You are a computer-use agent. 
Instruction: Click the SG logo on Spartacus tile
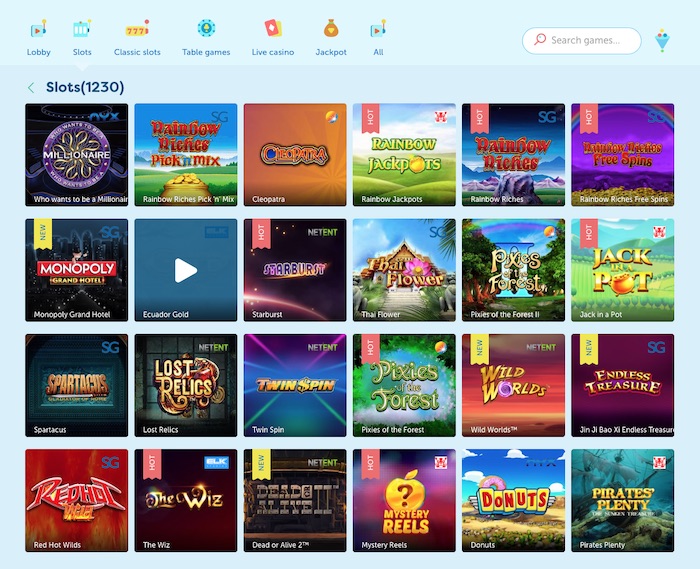point(110,347)
